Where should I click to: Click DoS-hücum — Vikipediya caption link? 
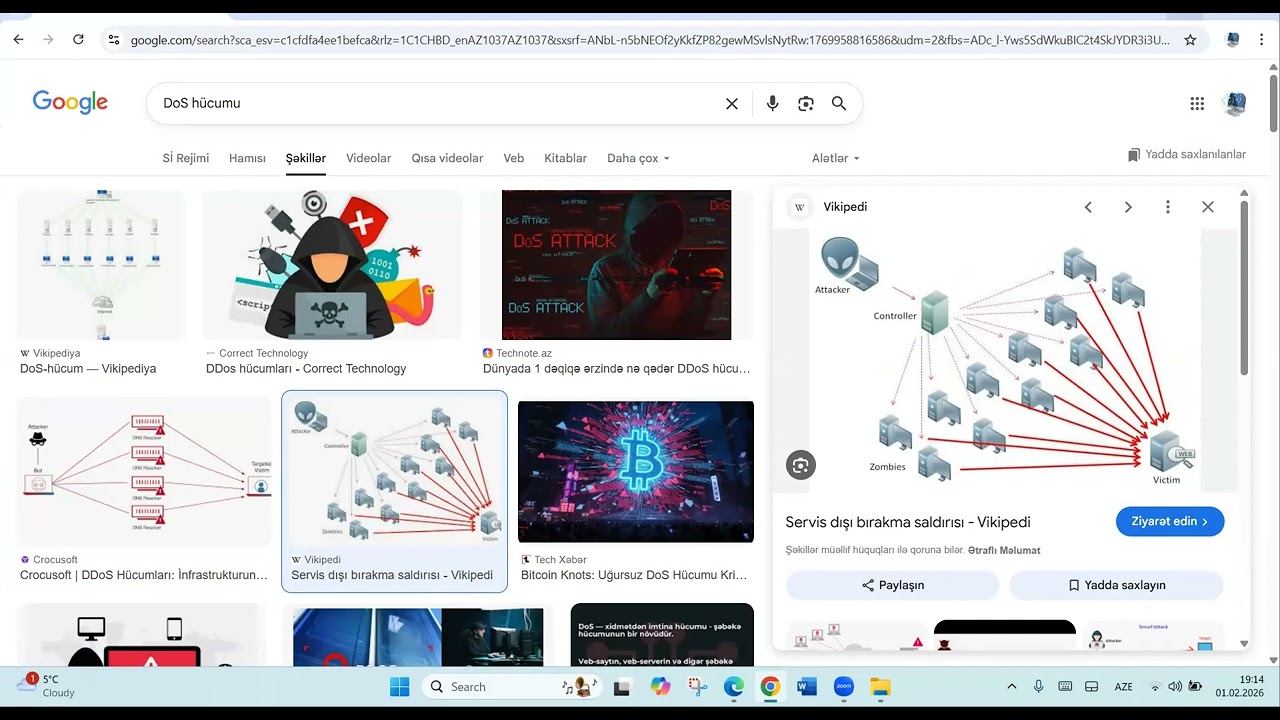coord(88,368)
